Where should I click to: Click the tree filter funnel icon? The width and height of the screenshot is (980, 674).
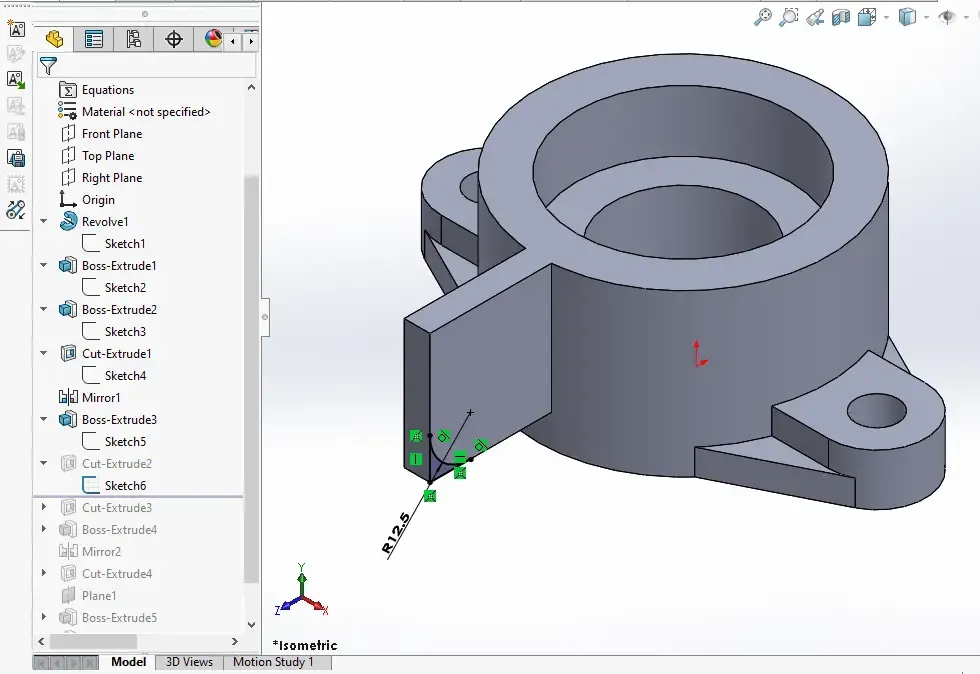click(x=48, y=66)
